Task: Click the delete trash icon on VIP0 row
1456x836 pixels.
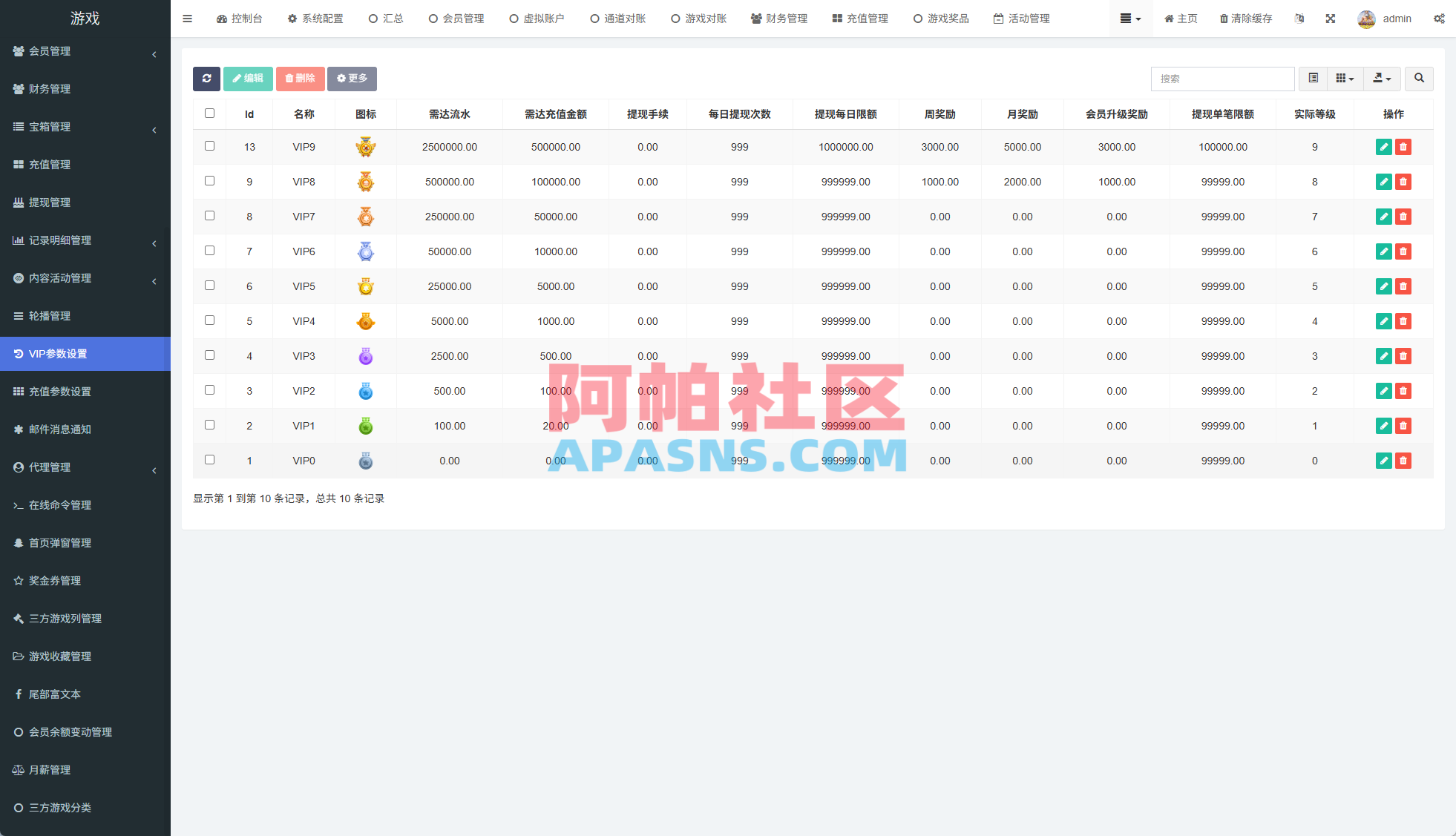Action: [x=1403, y=460]
